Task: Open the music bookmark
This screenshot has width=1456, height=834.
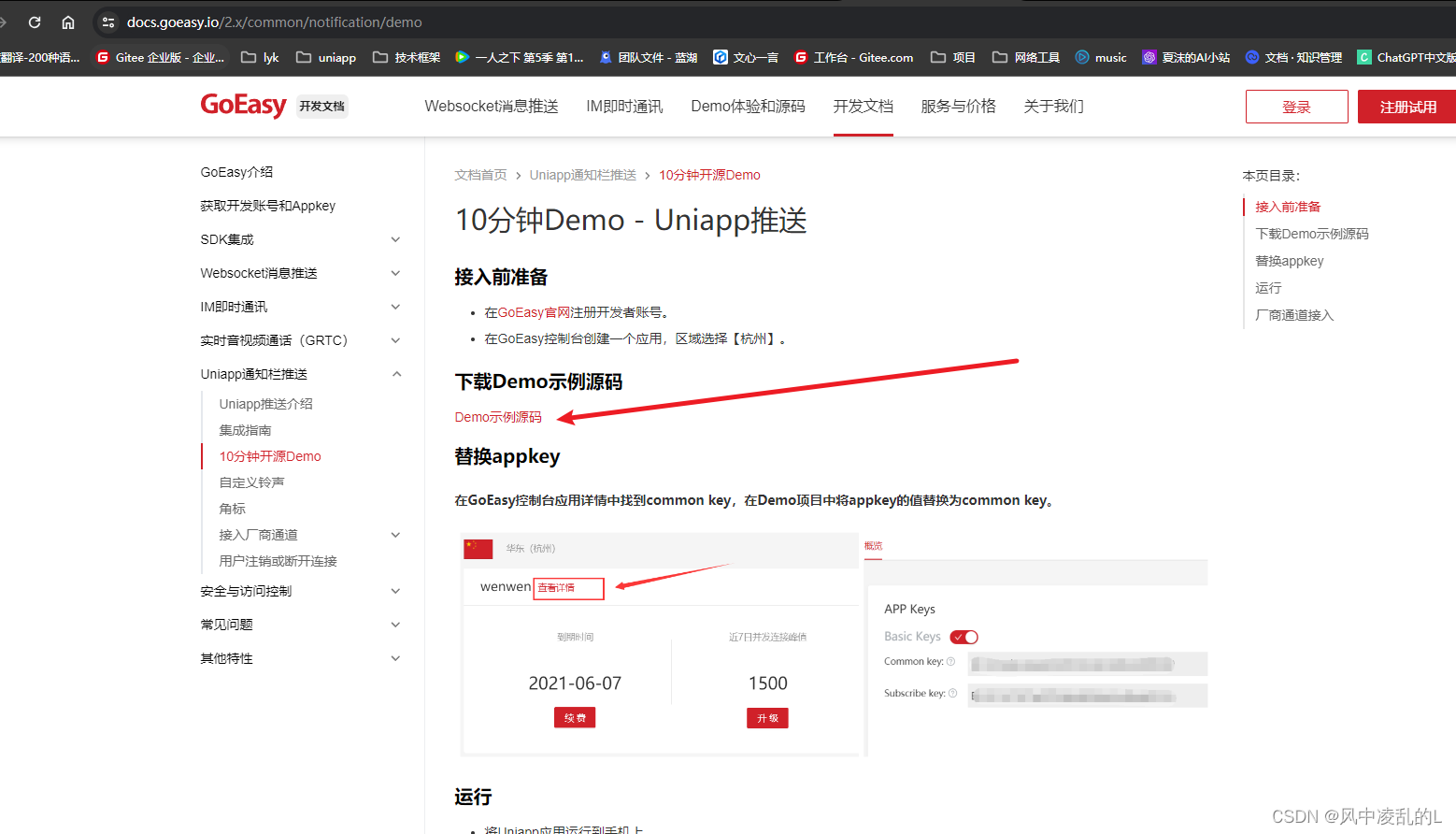Action: [x=1101, y=57]
